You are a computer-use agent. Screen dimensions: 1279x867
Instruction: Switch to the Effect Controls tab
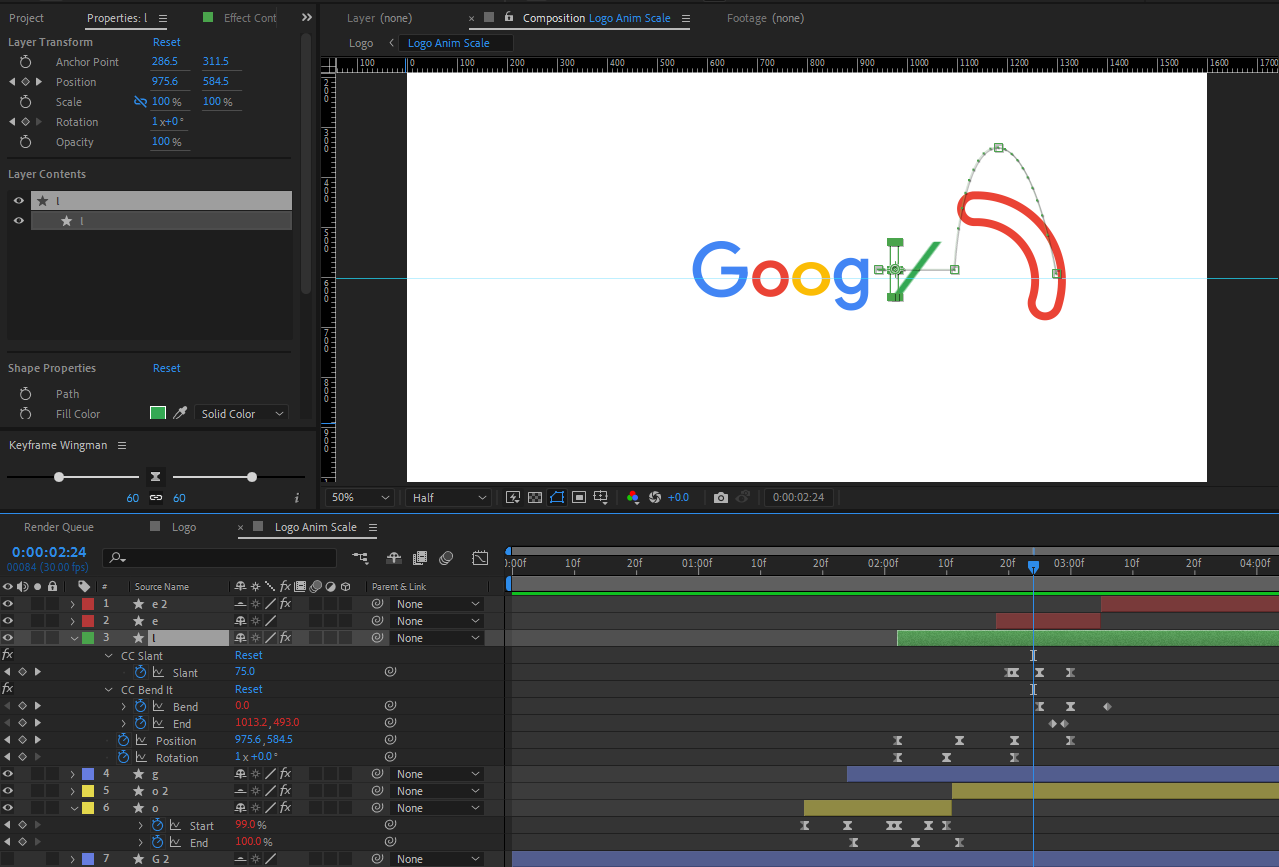(x=250, y=18)
